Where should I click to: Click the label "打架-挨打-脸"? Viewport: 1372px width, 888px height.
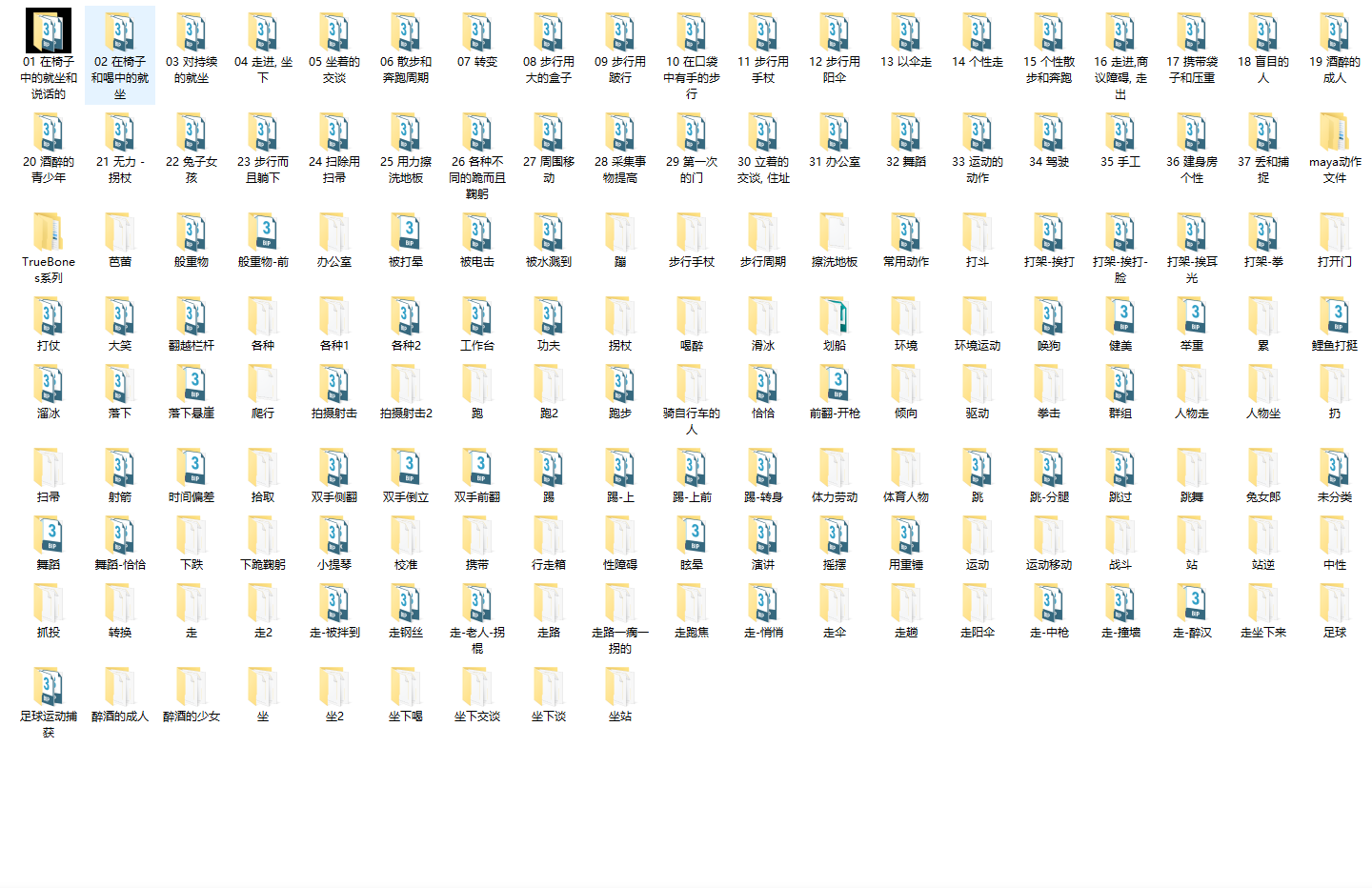tap(1120, 270)
